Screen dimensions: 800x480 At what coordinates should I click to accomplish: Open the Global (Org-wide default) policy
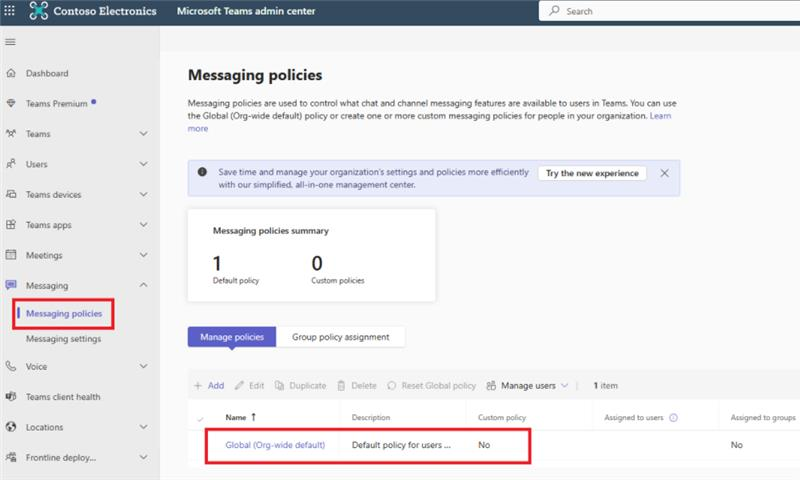pyautogui.click(x=275, y=445)
